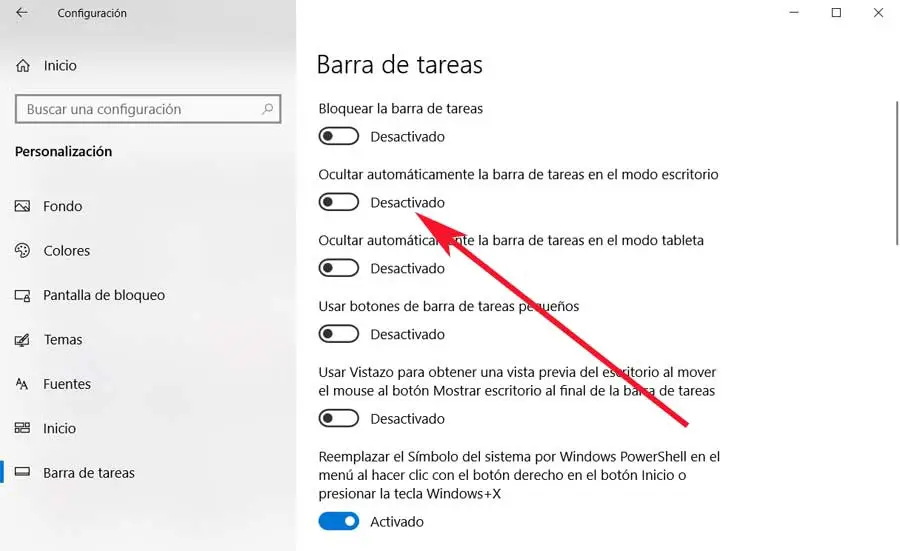The height and width of the screenshot is (551, 900).
Task: Enable hide taskbar in modo tableta switch
Action: 339,268
